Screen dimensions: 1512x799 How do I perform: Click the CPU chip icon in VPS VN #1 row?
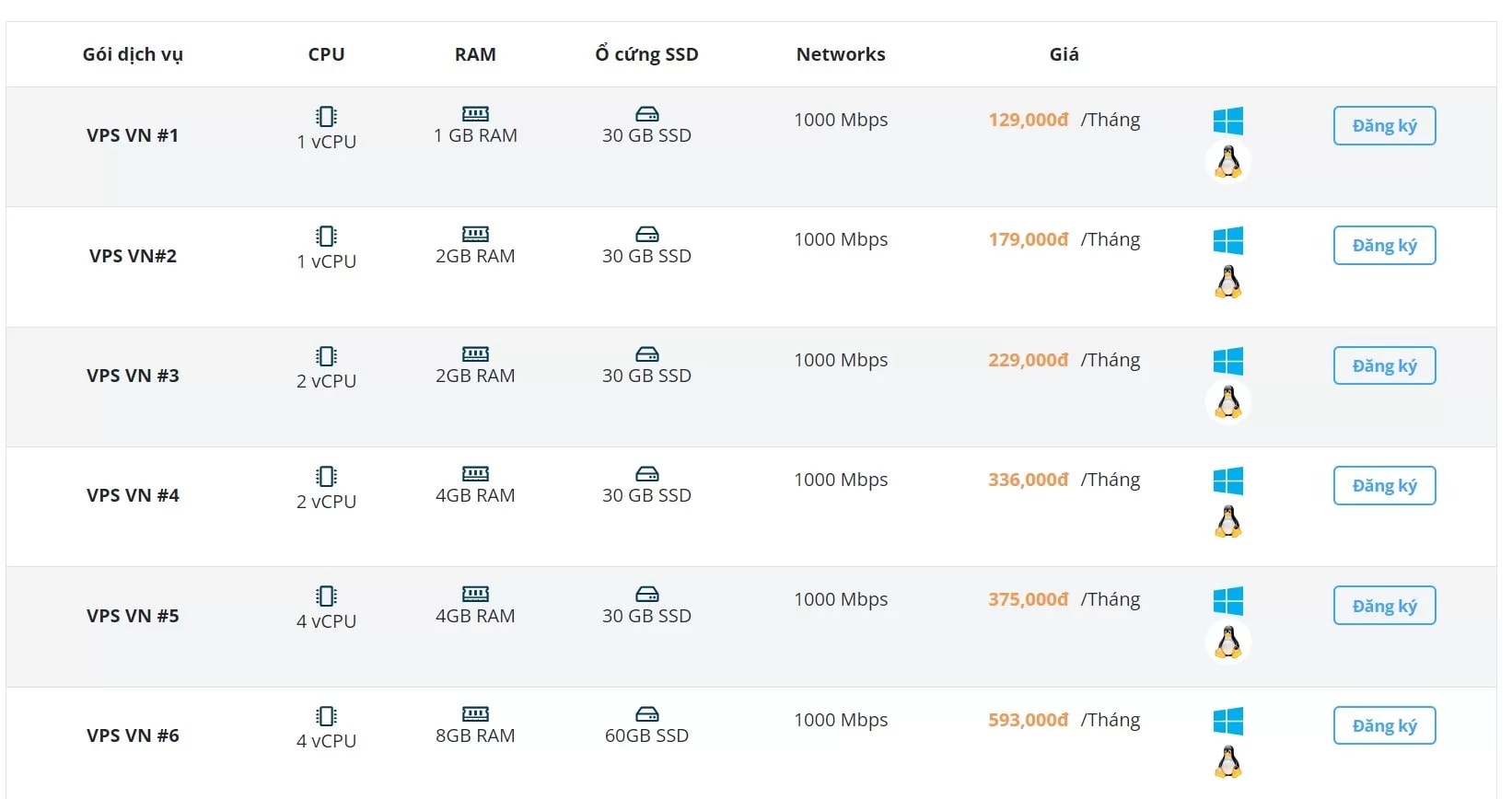coord(326,116)
